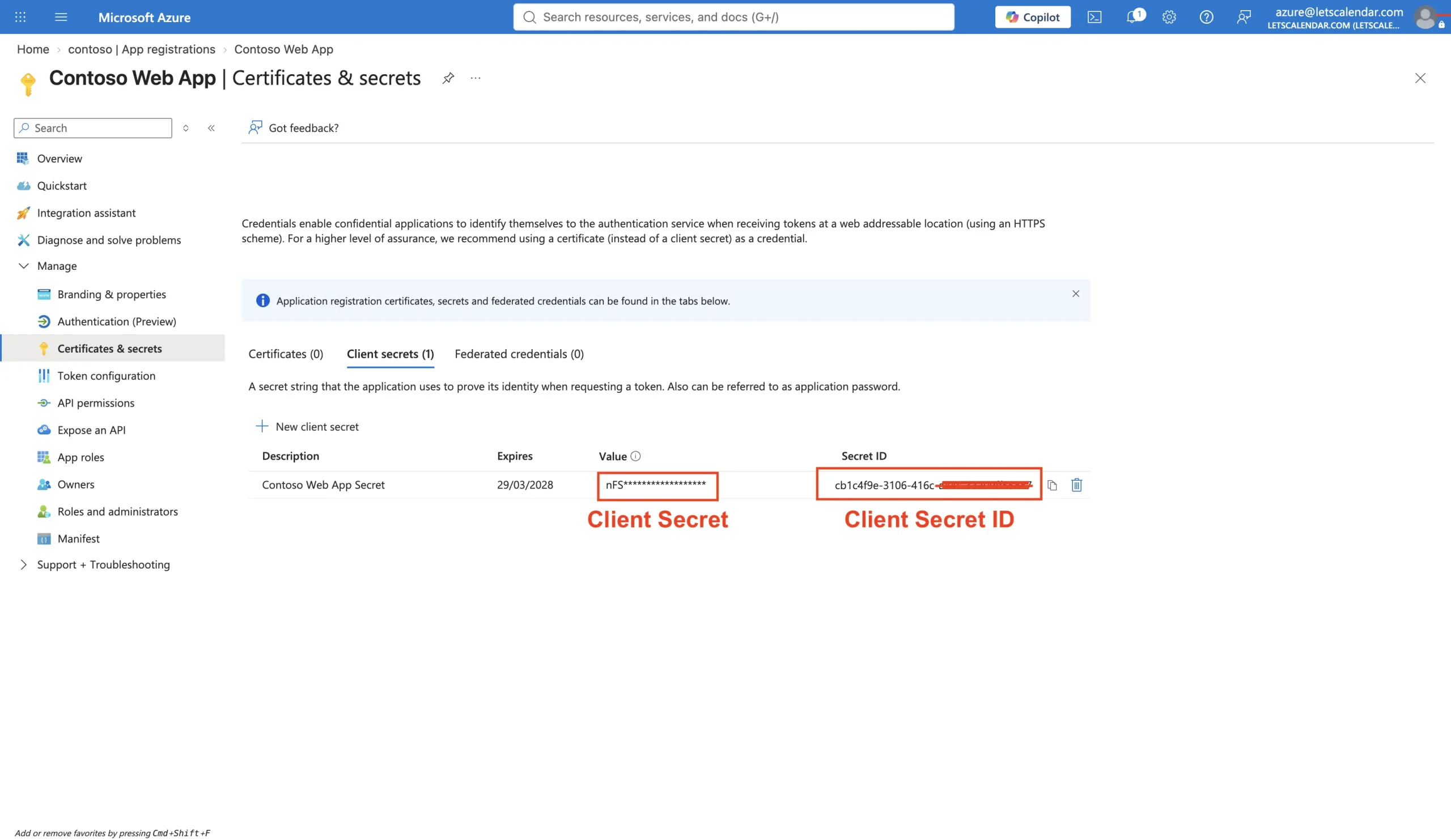Select the Client secrets (1) tab

391,354
